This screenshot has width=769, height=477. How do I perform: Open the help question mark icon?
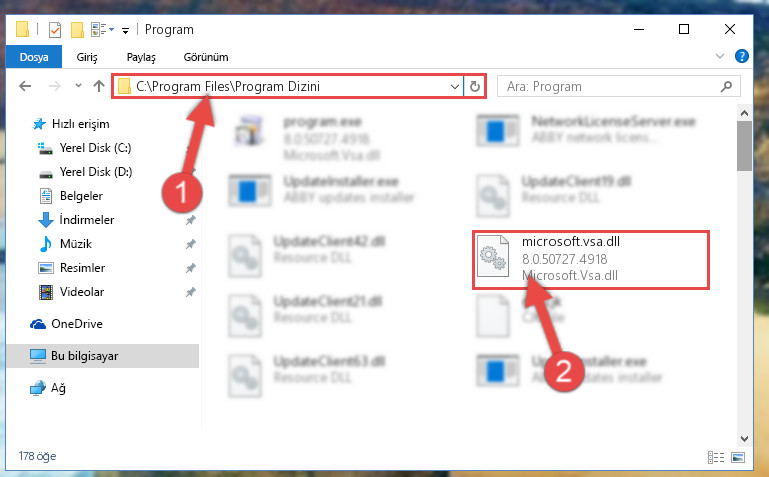742,56
